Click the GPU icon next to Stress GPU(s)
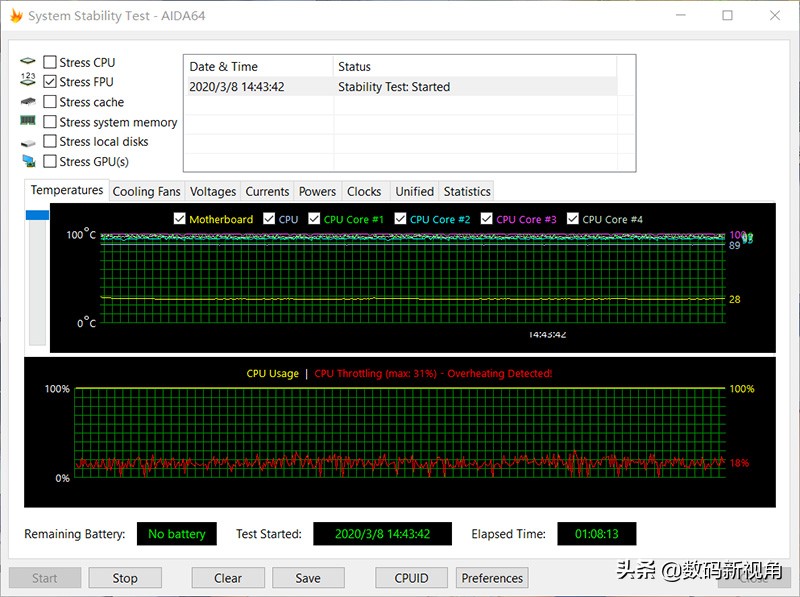 coord(26,161)
